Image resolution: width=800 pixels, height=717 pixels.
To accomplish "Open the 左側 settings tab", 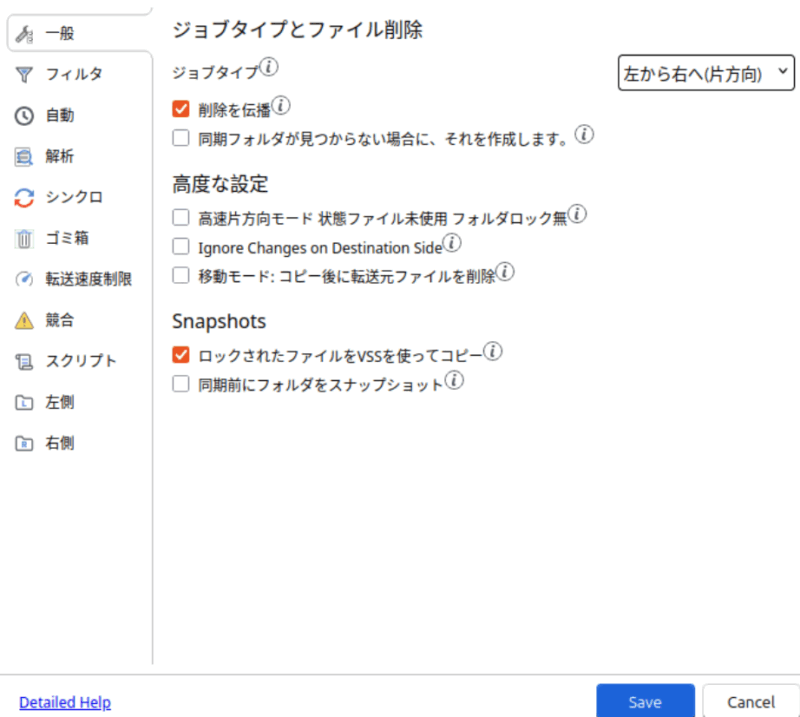I will pos(59,402).
